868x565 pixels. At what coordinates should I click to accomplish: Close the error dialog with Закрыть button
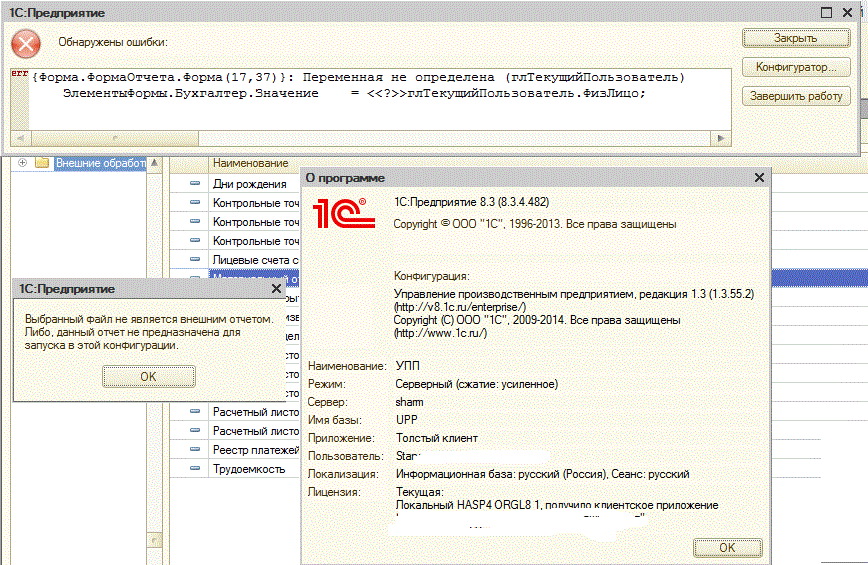(x=795, y=38)
